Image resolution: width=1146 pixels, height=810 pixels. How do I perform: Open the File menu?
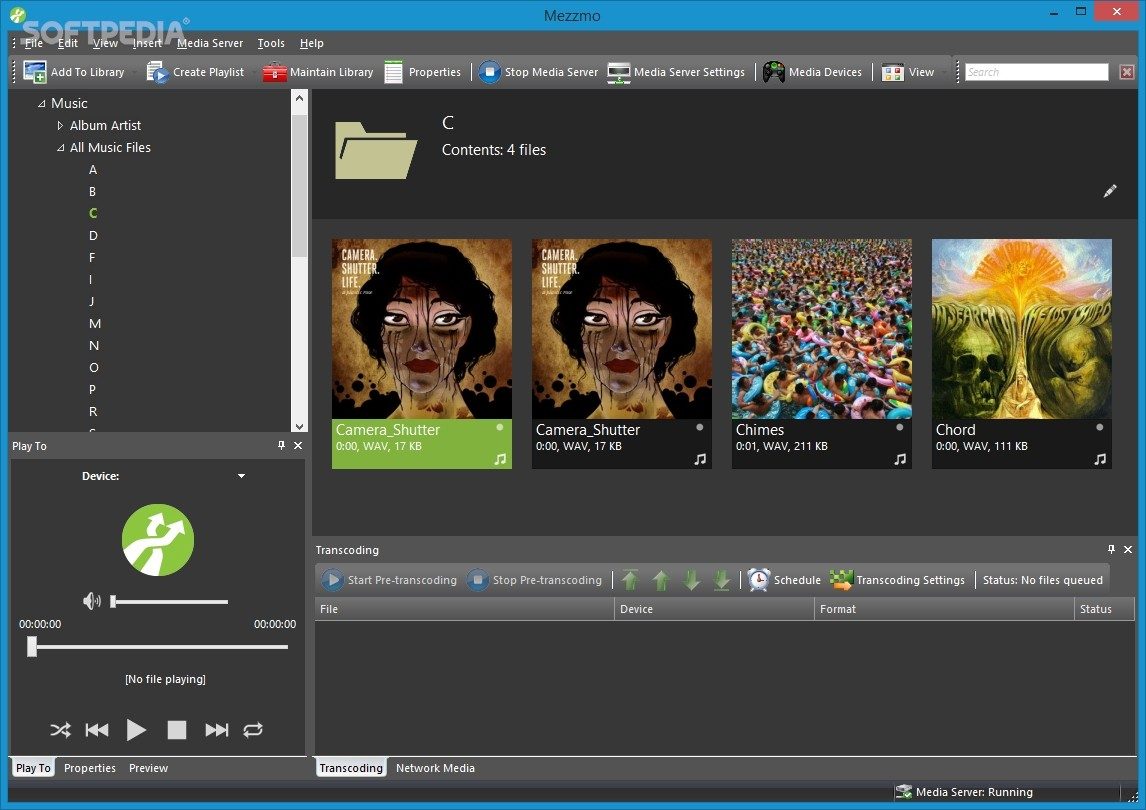(34, 43)
